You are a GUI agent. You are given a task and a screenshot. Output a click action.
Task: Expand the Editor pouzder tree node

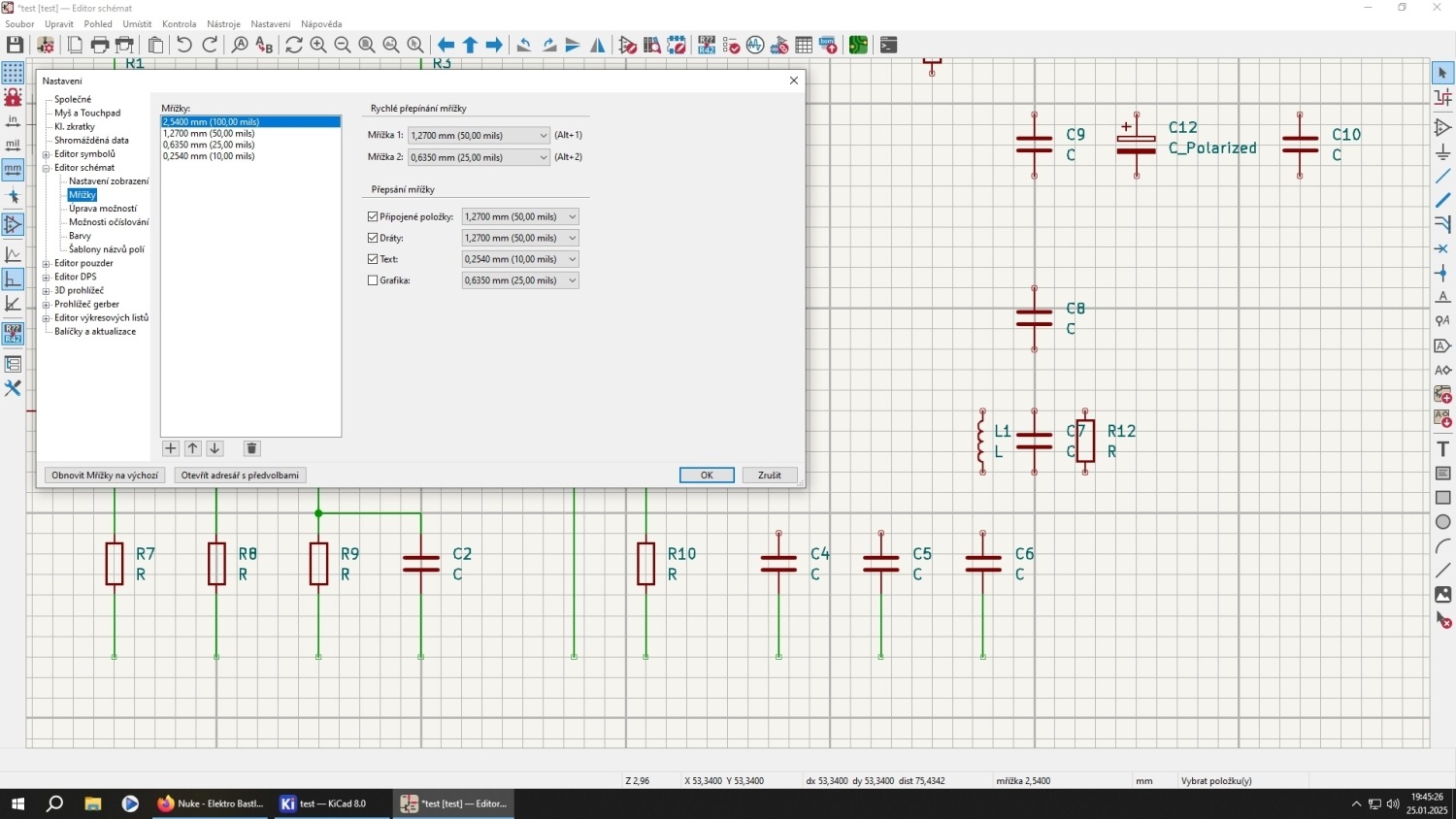(x=47, y=263)
